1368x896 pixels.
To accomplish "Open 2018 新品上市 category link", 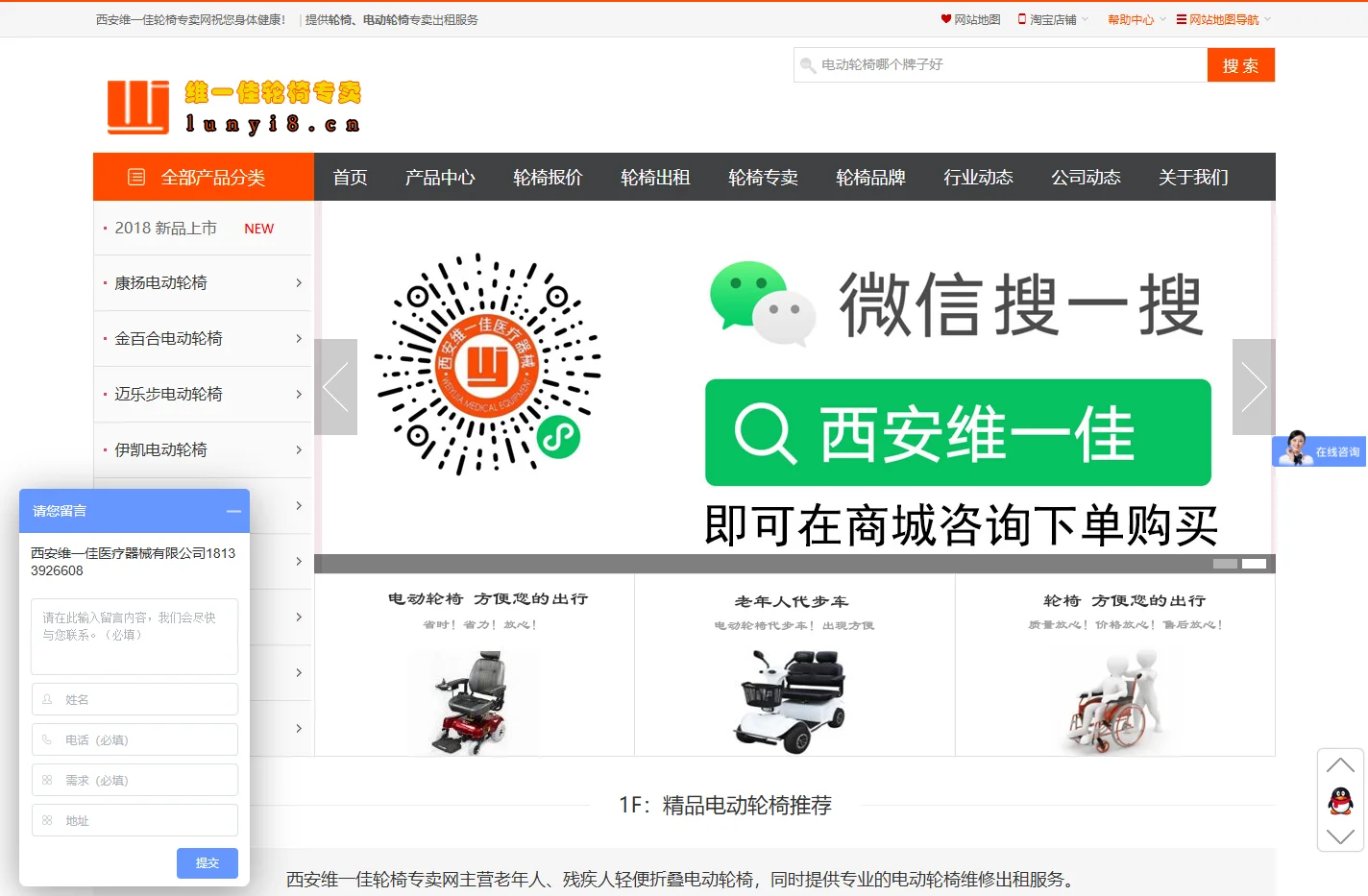I will tap(165, 228).
